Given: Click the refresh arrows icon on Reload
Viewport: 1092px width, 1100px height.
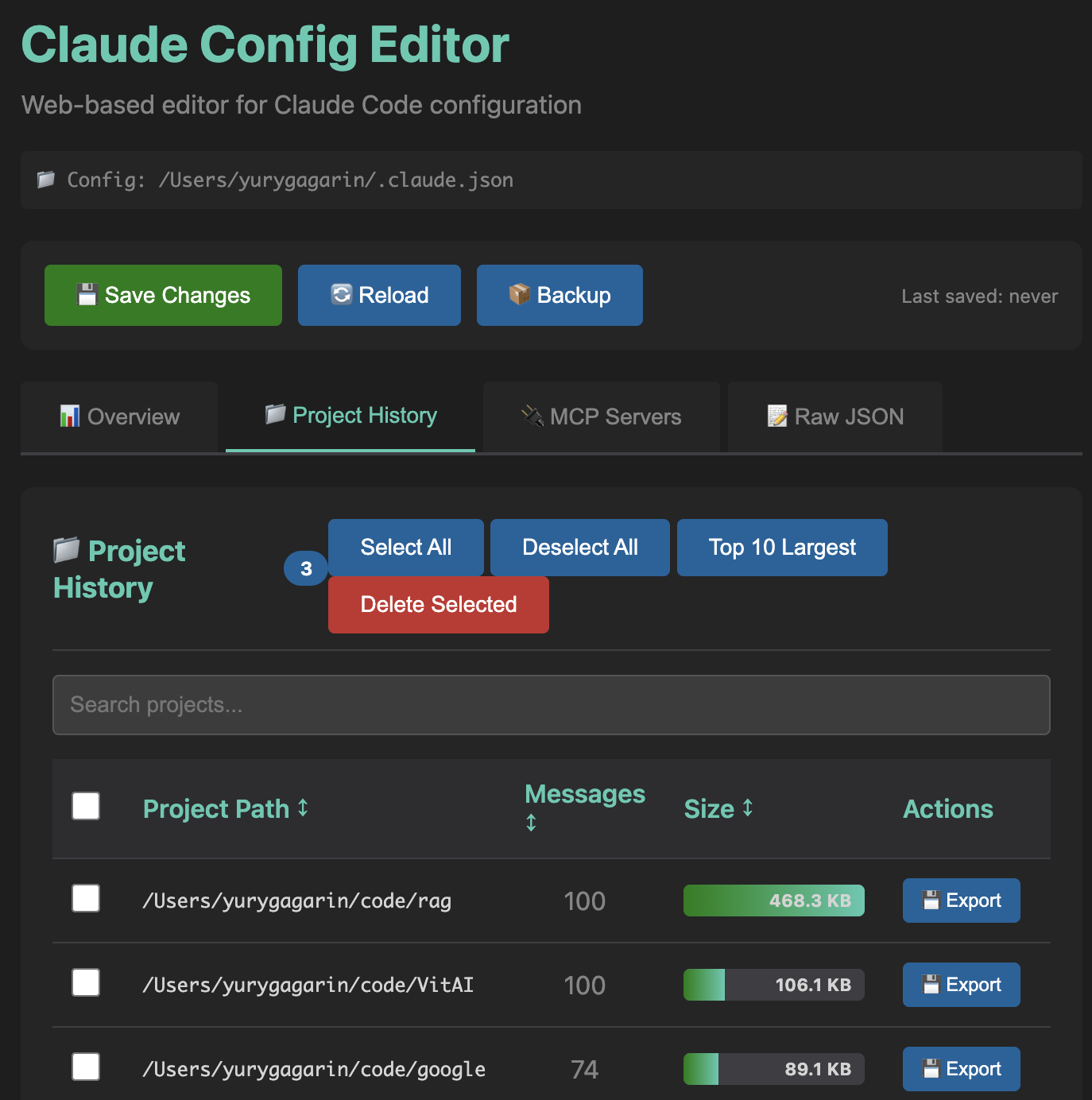Looking at the screenshot, I should coord(342,294).
